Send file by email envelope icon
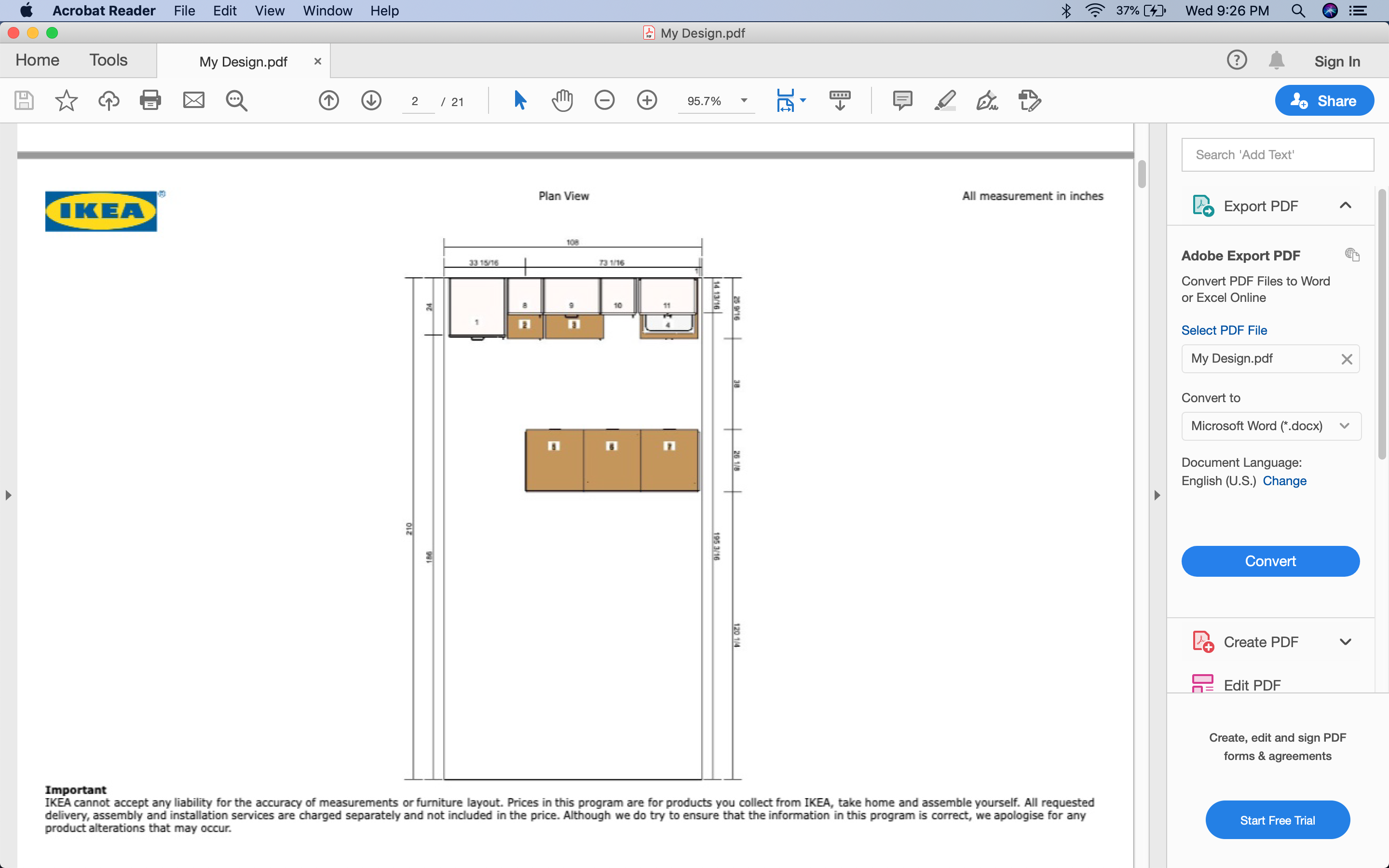Viewport: 1389px width, 868px height. 193,100
